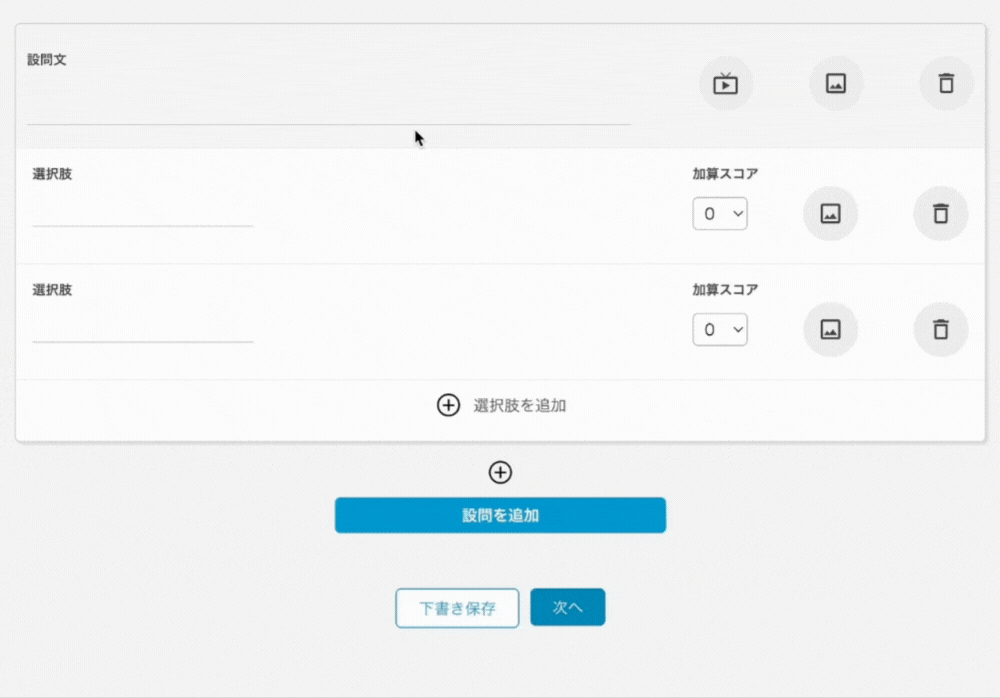Open the second choice's 加算スコア dropdown
1000x698 pixels.
tap(720, 330)
